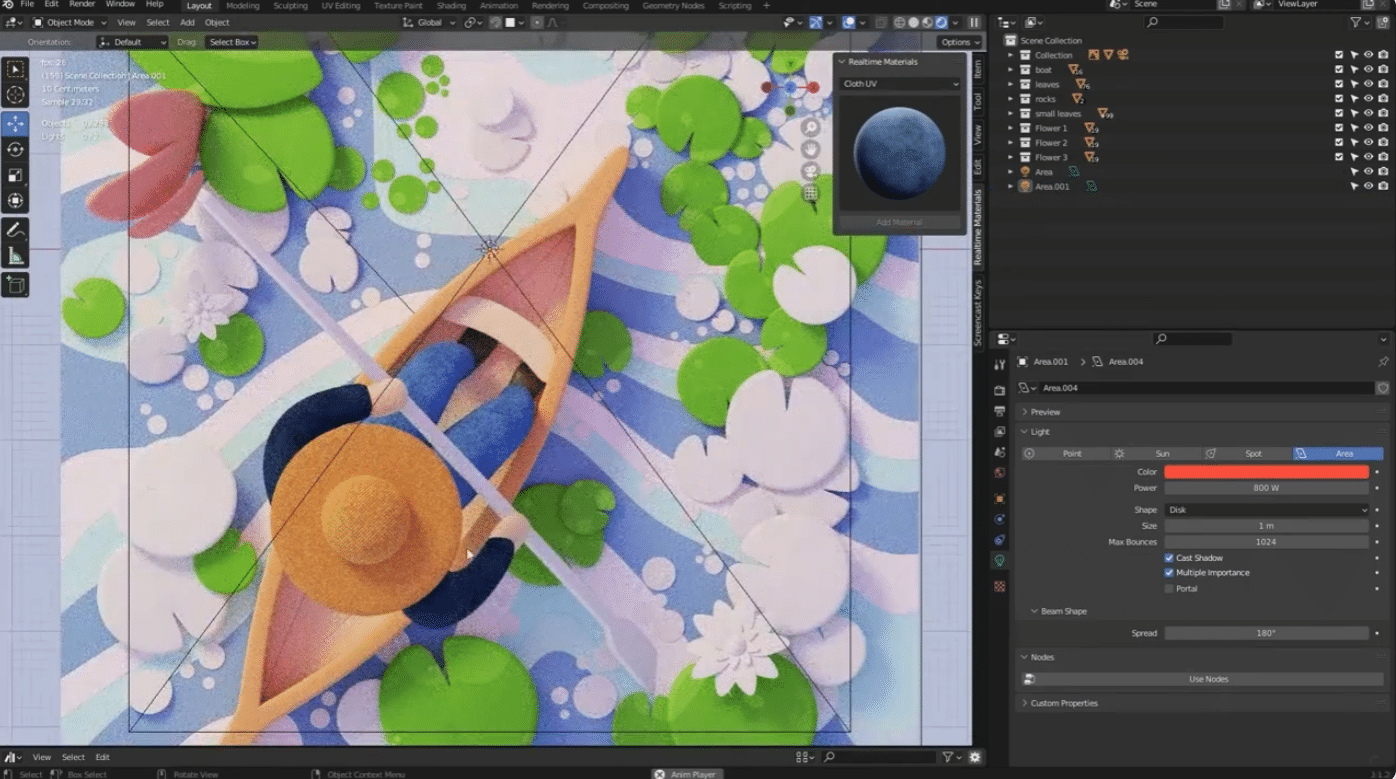Select the Move tool in toolbar

coord(15,123)
